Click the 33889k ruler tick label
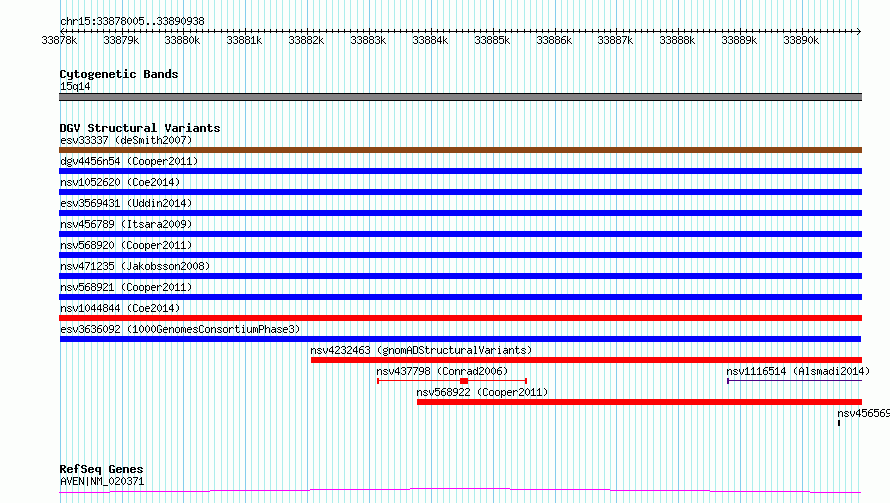890x503 pixels. tap(739, 40)
